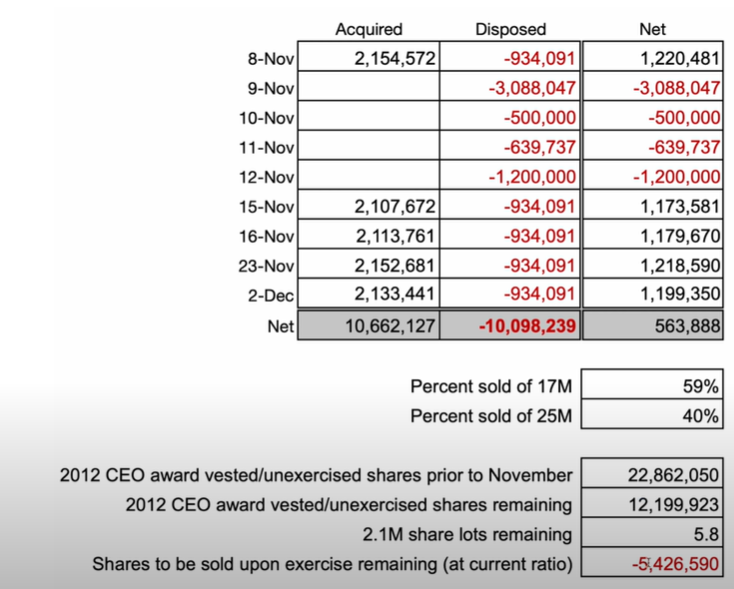Select the 22,862,050 vested shares cell

tap(652, 475)
